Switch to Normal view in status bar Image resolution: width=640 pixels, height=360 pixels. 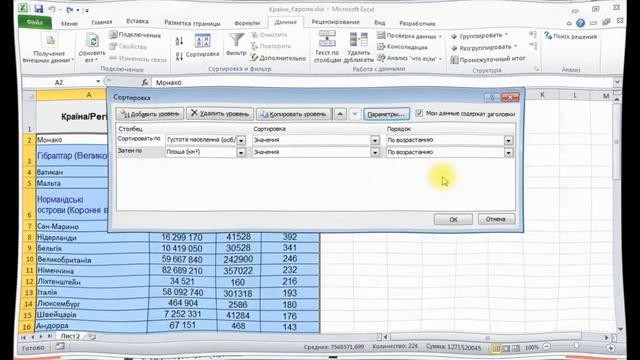pyautogui.click(x=496, y=348)
